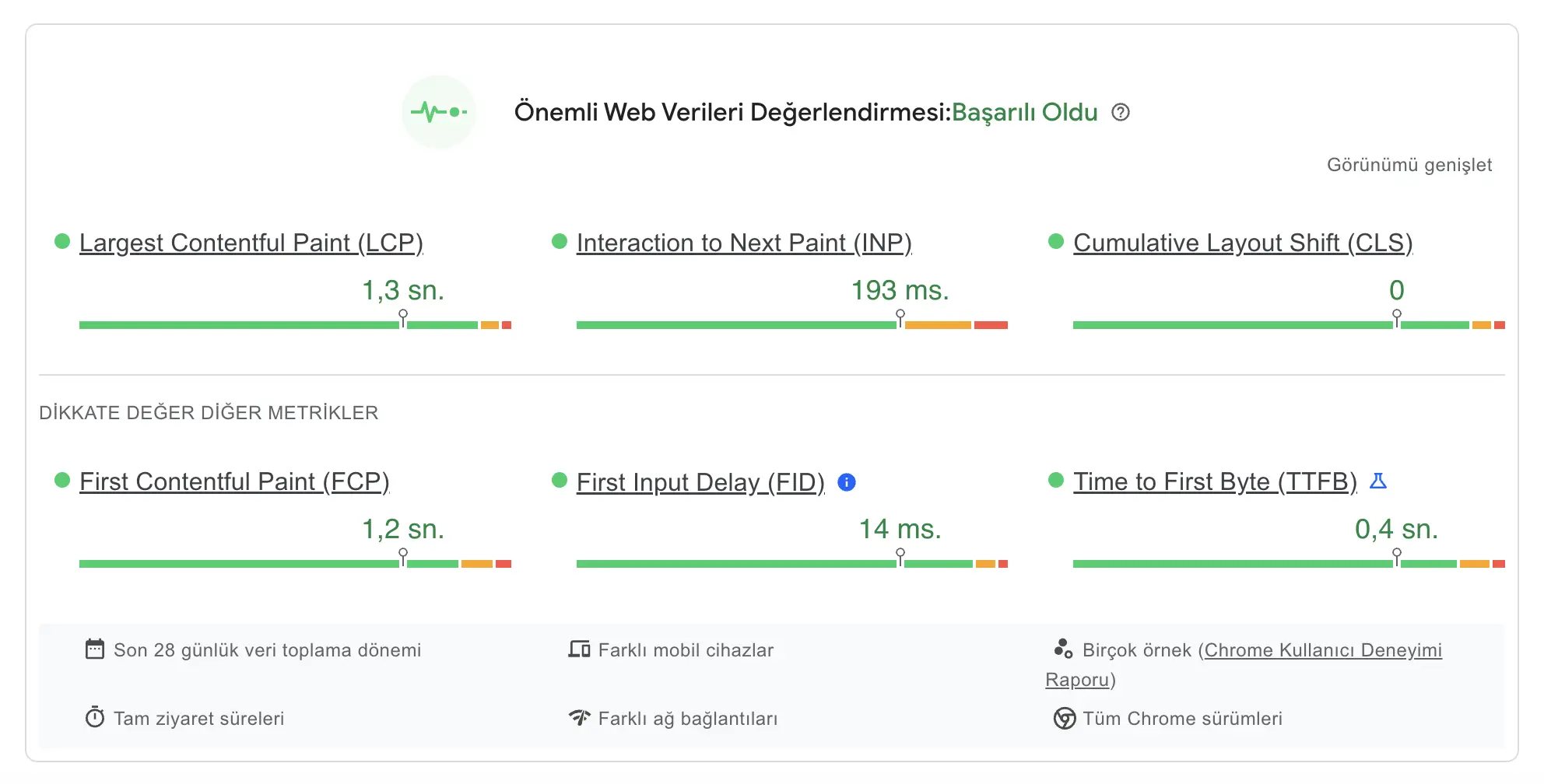
Task: Click the red segment of INP bar
Action: click(x=991, y=325)
